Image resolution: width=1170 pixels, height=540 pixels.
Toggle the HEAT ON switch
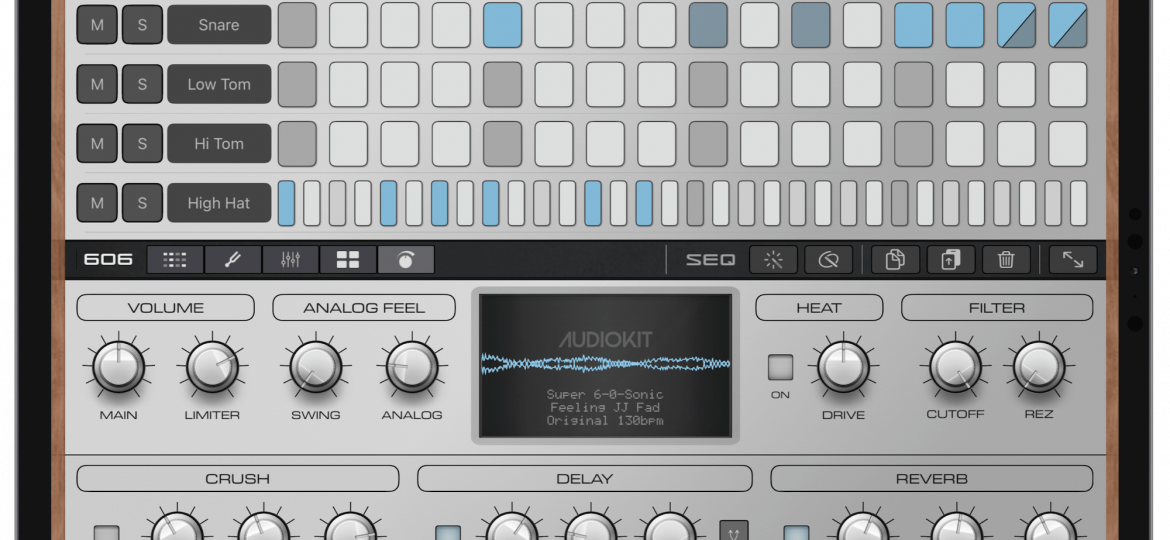click(780, 368)
